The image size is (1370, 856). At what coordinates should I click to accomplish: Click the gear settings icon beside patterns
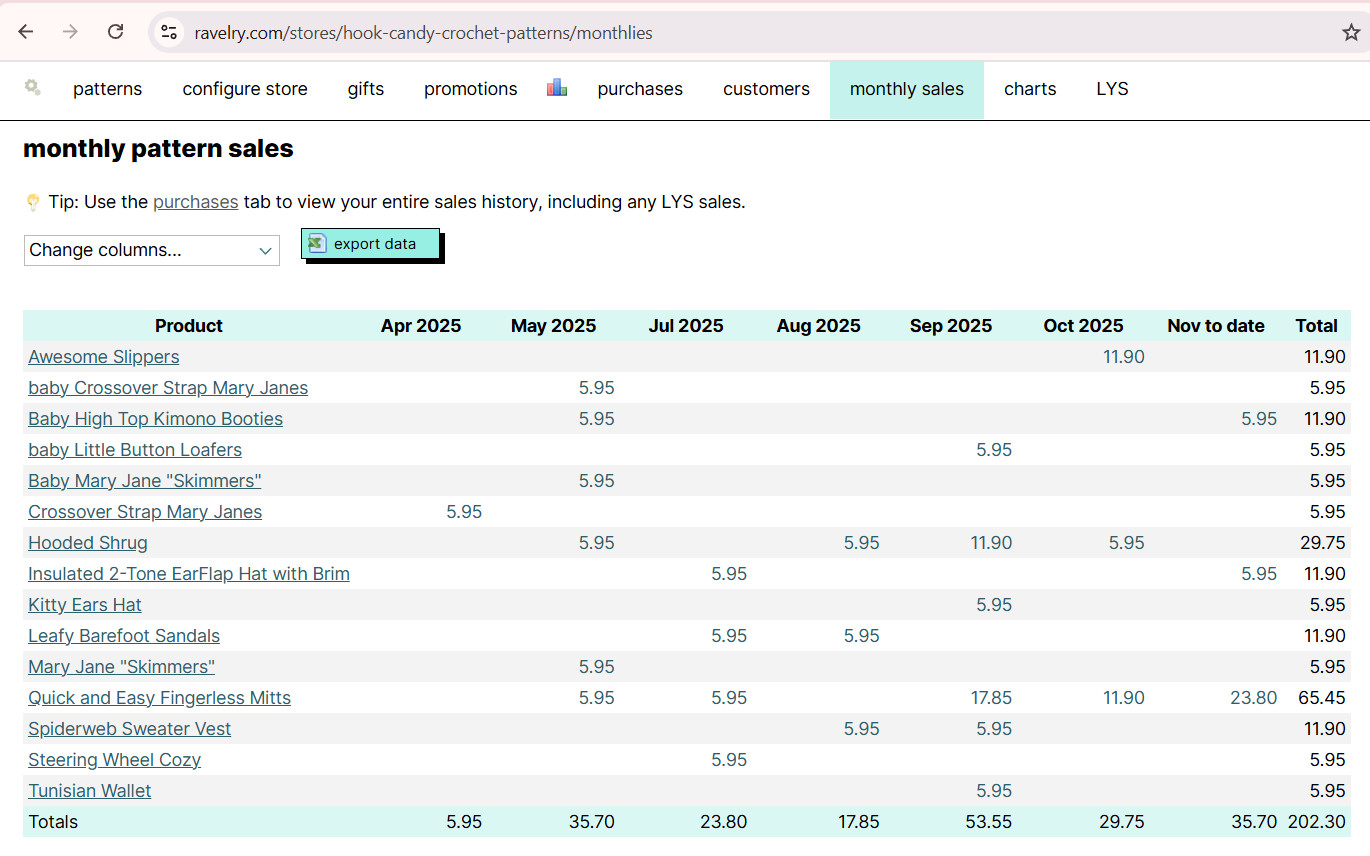[33, 88]
